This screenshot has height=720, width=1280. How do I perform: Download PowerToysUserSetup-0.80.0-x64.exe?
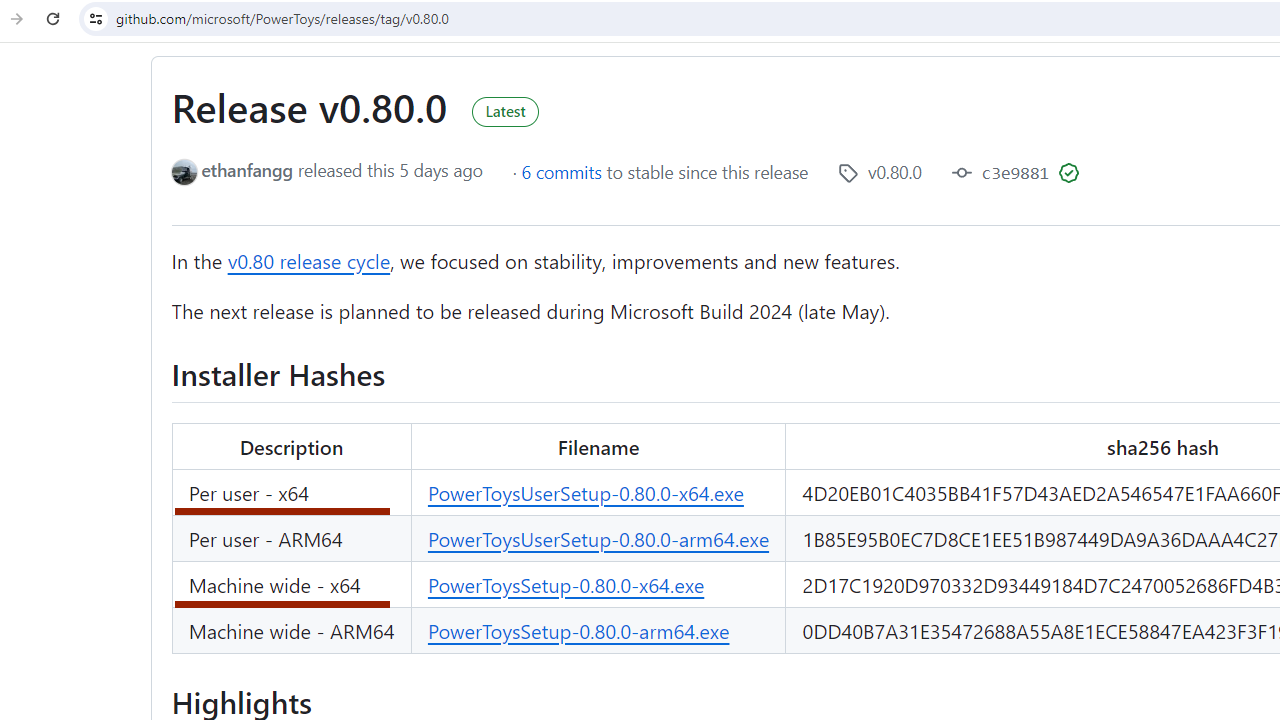click(x=586, y=493)
